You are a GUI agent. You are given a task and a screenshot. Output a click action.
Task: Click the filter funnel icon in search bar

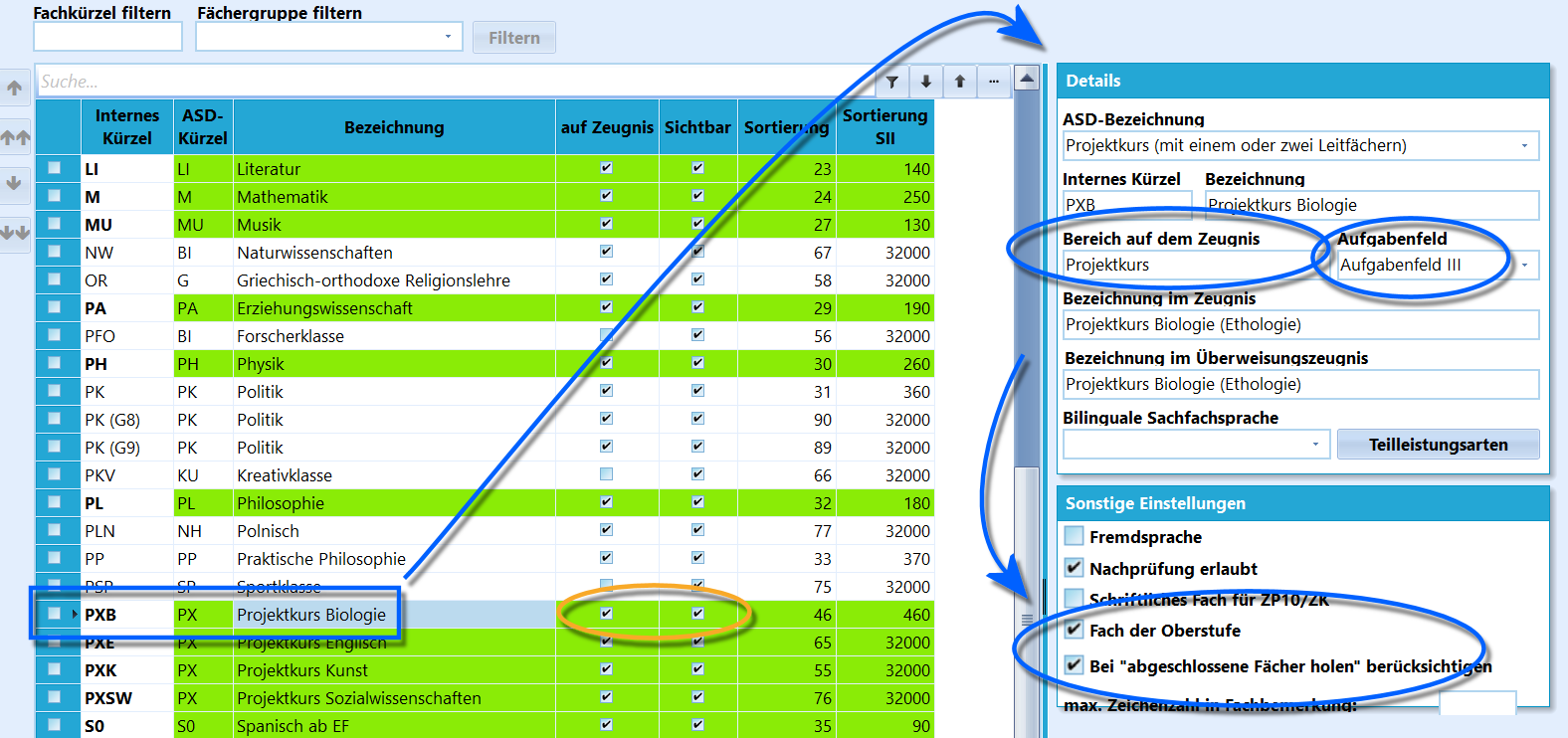pos(892,82)
